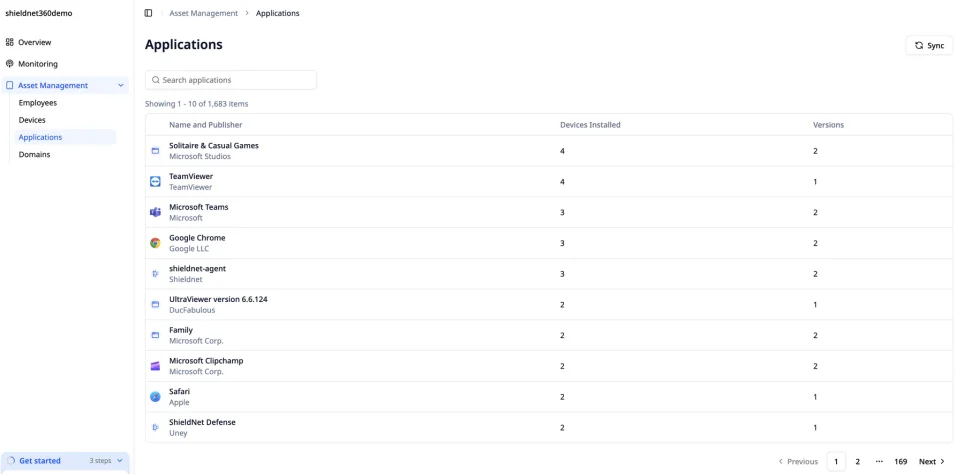Click the Family app icon
964x474 pixels.
tap(156, 335)
